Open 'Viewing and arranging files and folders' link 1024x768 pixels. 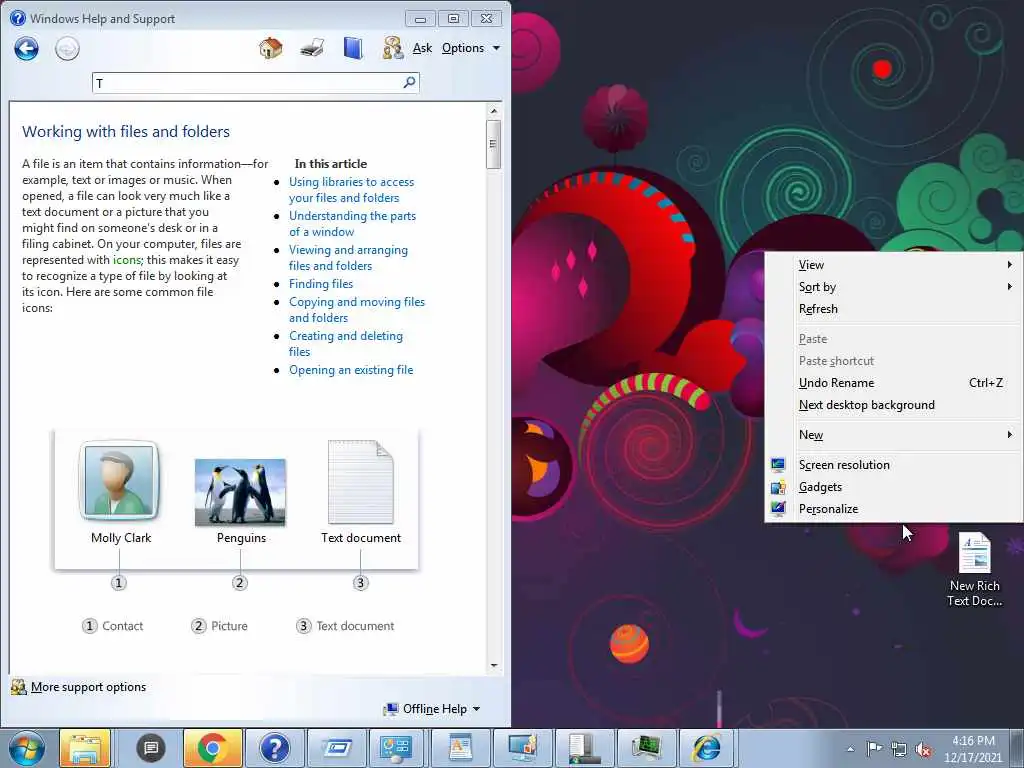point(348,258)
